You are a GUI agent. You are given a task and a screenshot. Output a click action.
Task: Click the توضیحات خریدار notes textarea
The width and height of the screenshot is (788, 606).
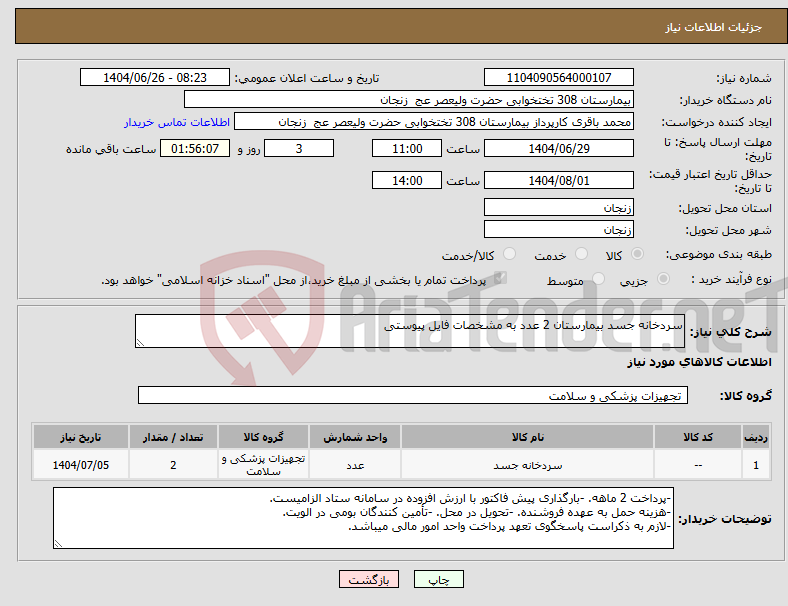363,518
